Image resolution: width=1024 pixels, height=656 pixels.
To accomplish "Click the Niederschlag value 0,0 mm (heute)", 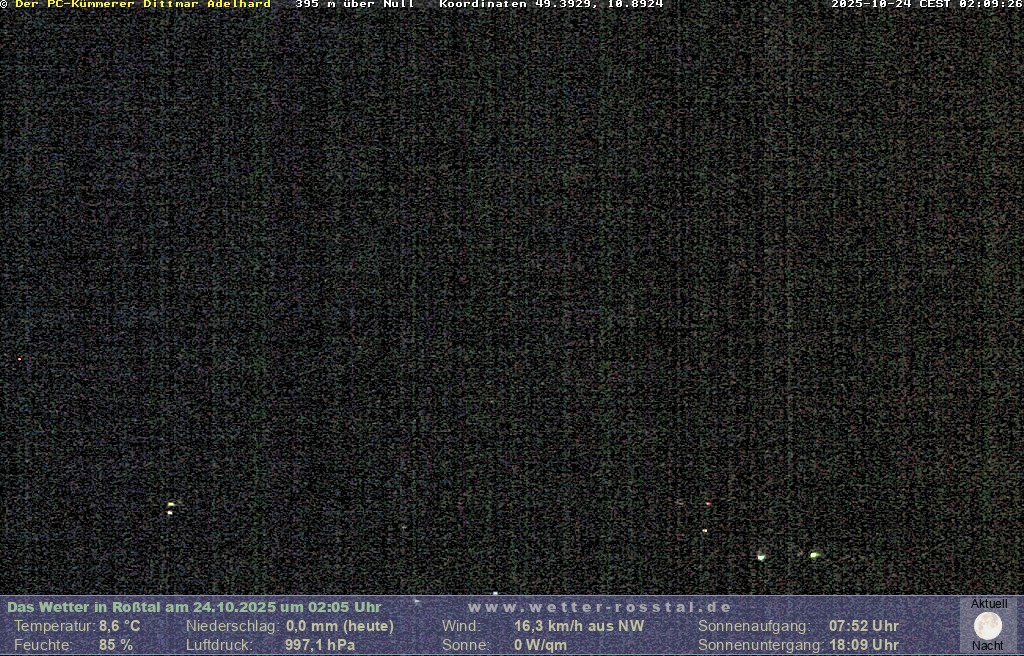I will coord(340,626).
